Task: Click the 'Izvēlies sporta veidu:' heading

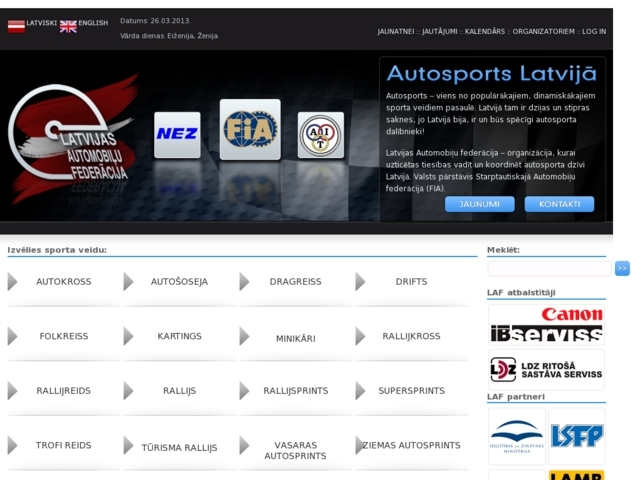Action: click(x=57, y=250)
